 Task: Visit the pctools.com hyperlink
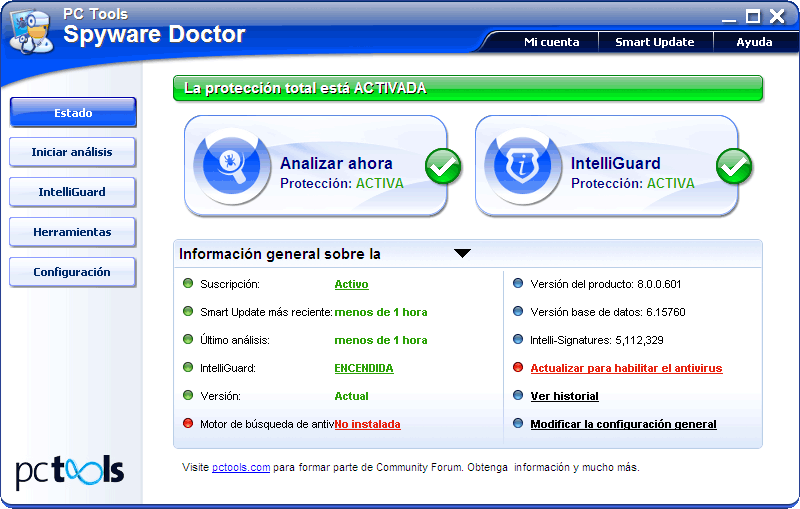click(x=241, y=467)
